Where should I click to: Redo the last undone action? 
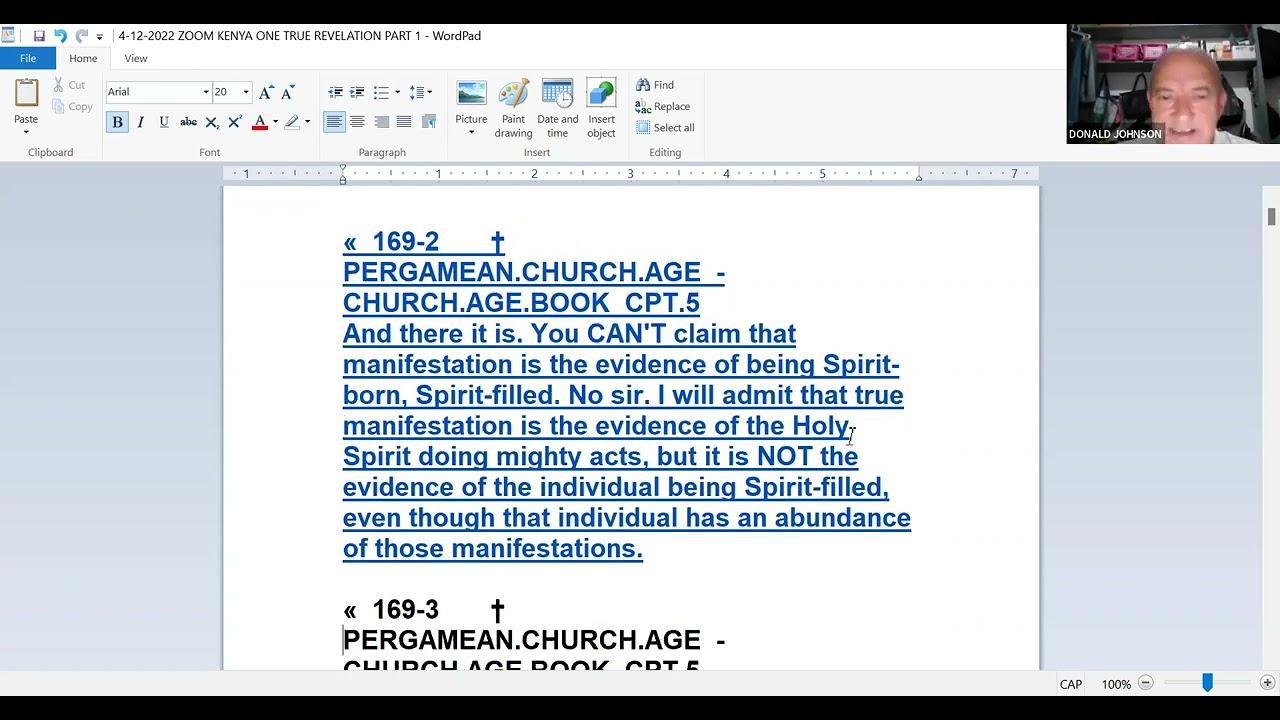tap(81, 36)
